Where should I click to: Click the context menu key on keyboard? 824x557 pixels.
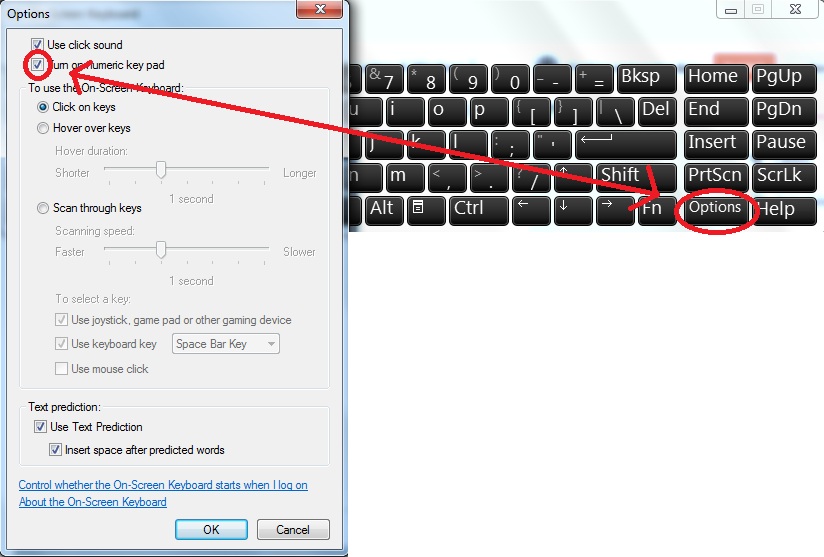click(x=426, y=210)
